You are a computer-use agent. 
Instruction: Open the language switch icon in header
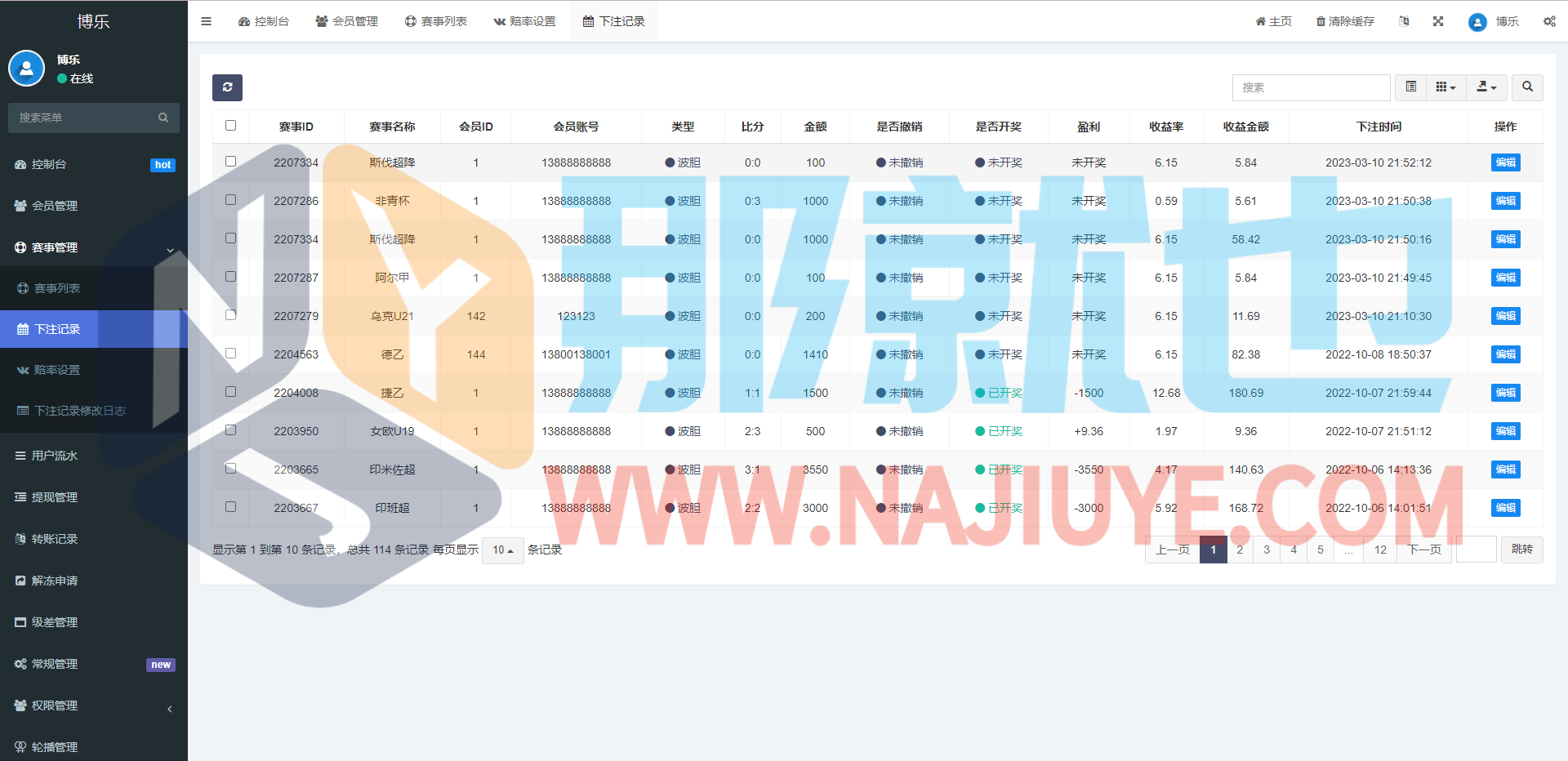1404,21
